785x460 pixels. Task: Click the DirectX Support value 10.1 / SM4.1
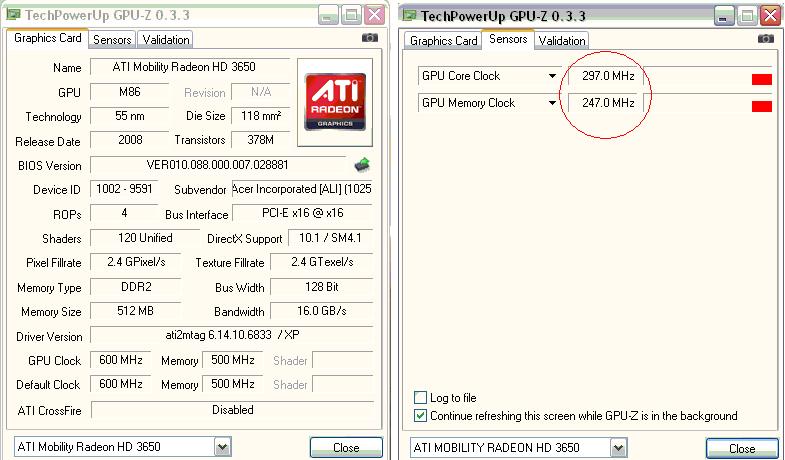point(330,238)
